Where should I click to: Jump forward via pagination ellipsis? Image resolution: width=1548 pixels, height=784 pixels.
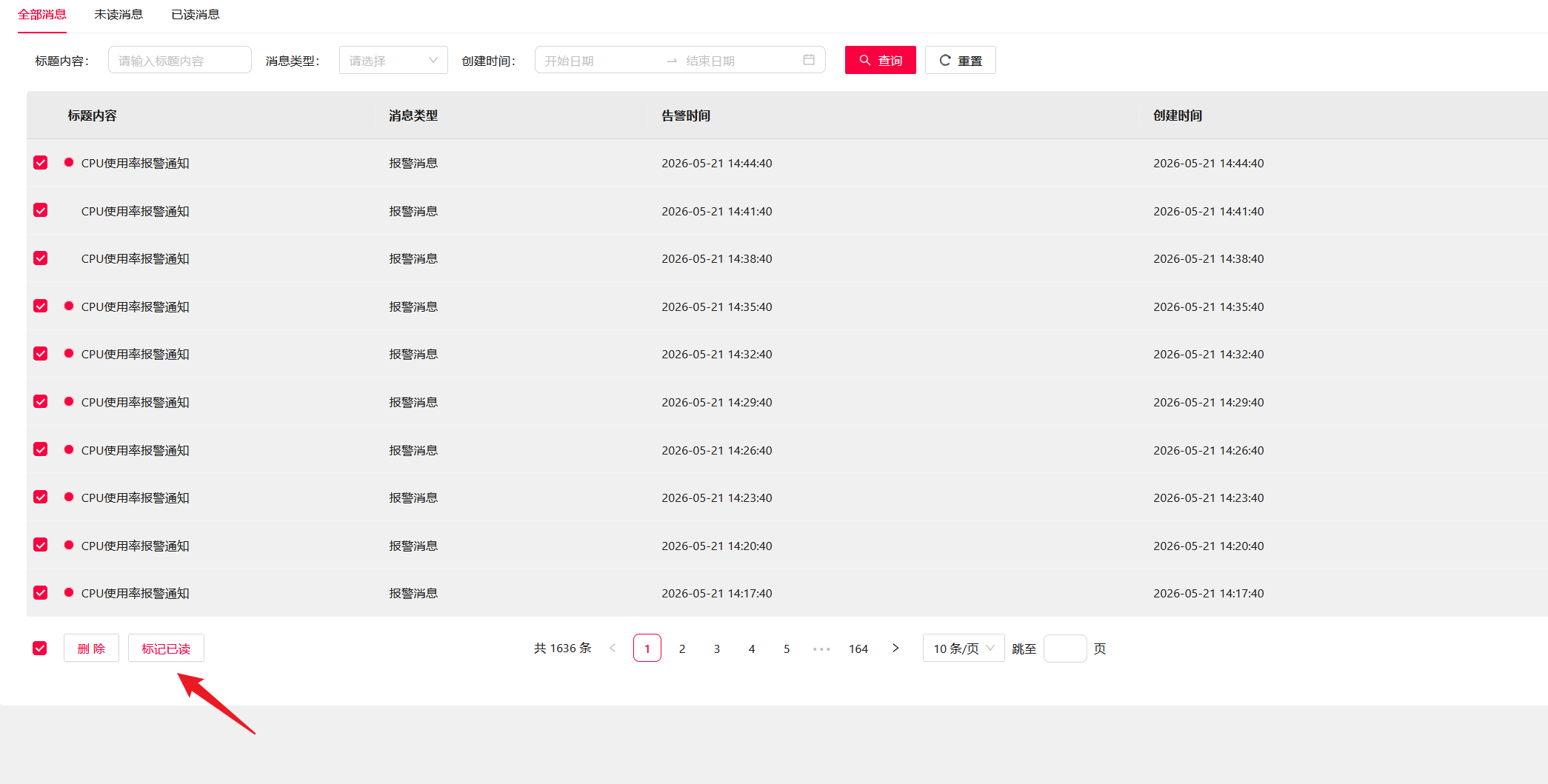point(821,649)
